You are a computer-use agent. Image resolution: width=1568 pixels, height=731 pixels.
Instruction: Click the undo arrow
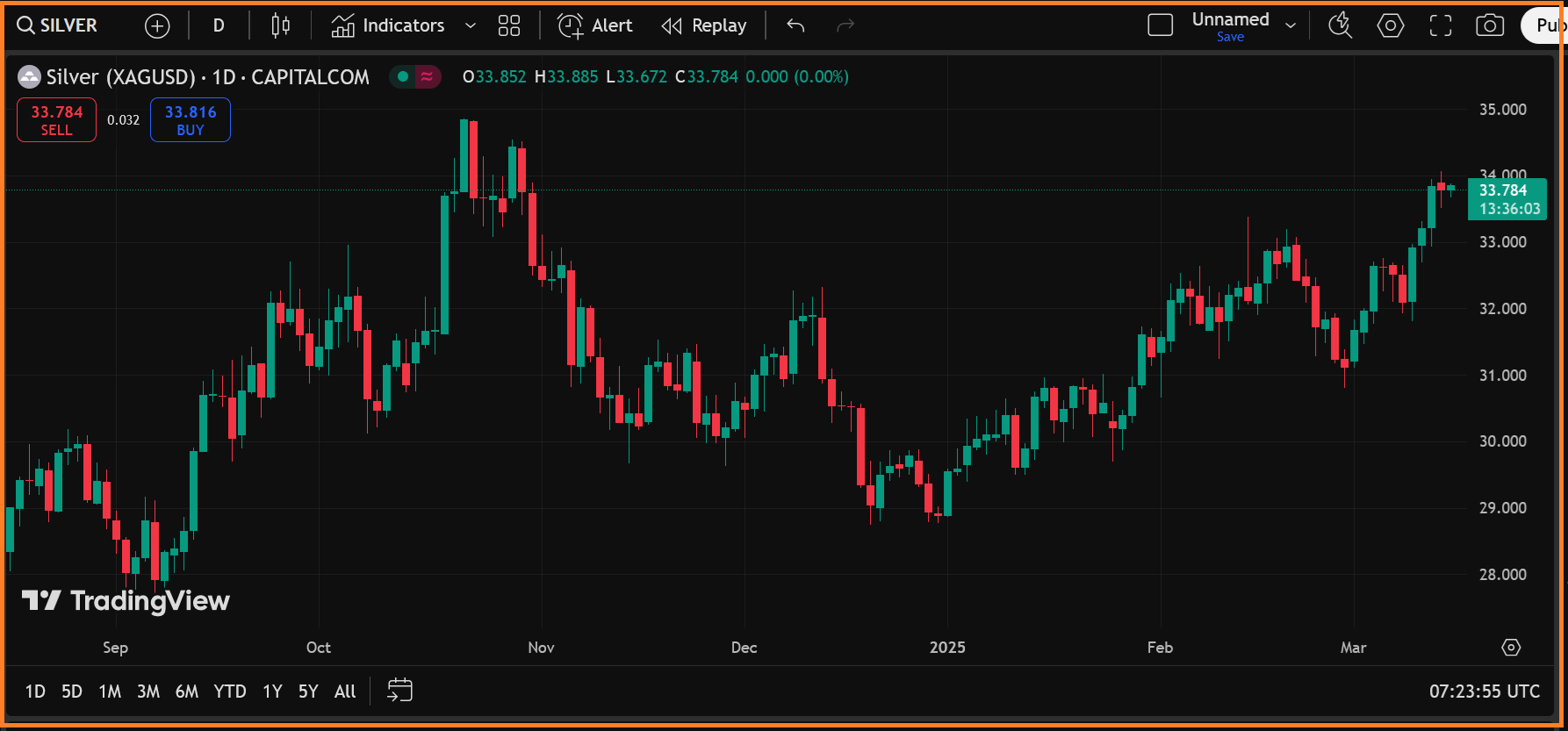[x=795, y=26]
